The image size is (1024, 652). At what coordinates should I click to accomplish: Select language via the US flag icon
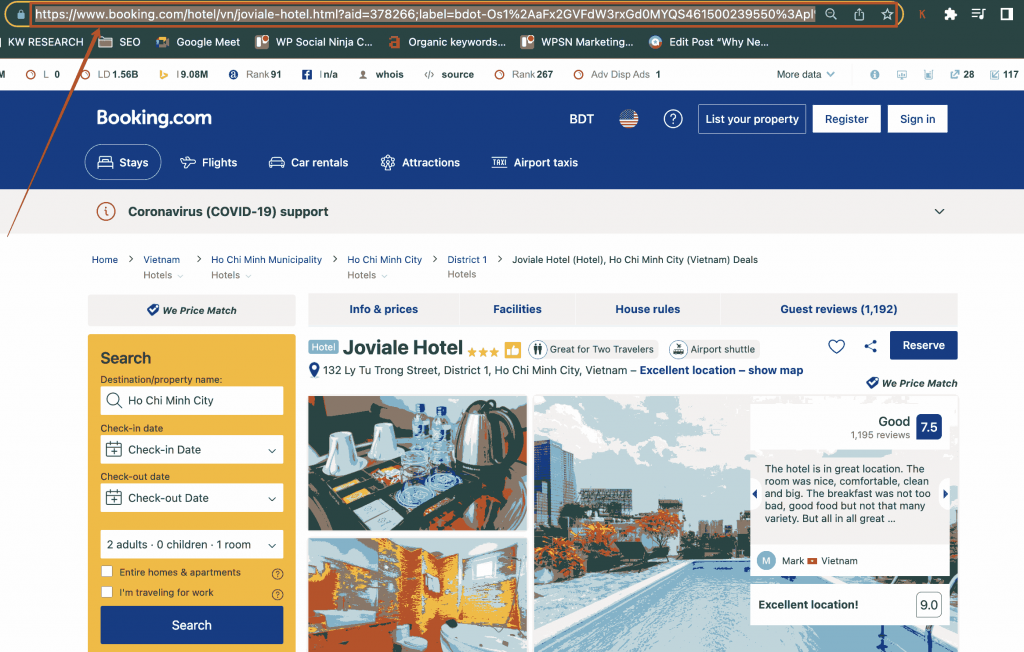click(x=629, y=119)
